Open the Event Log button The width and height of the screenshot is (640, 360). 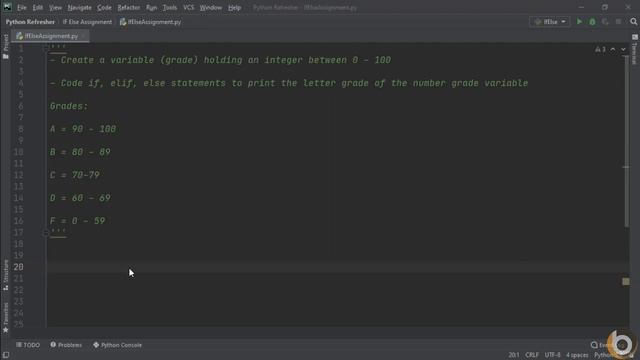pyautogui.click(x=608, y=345)
